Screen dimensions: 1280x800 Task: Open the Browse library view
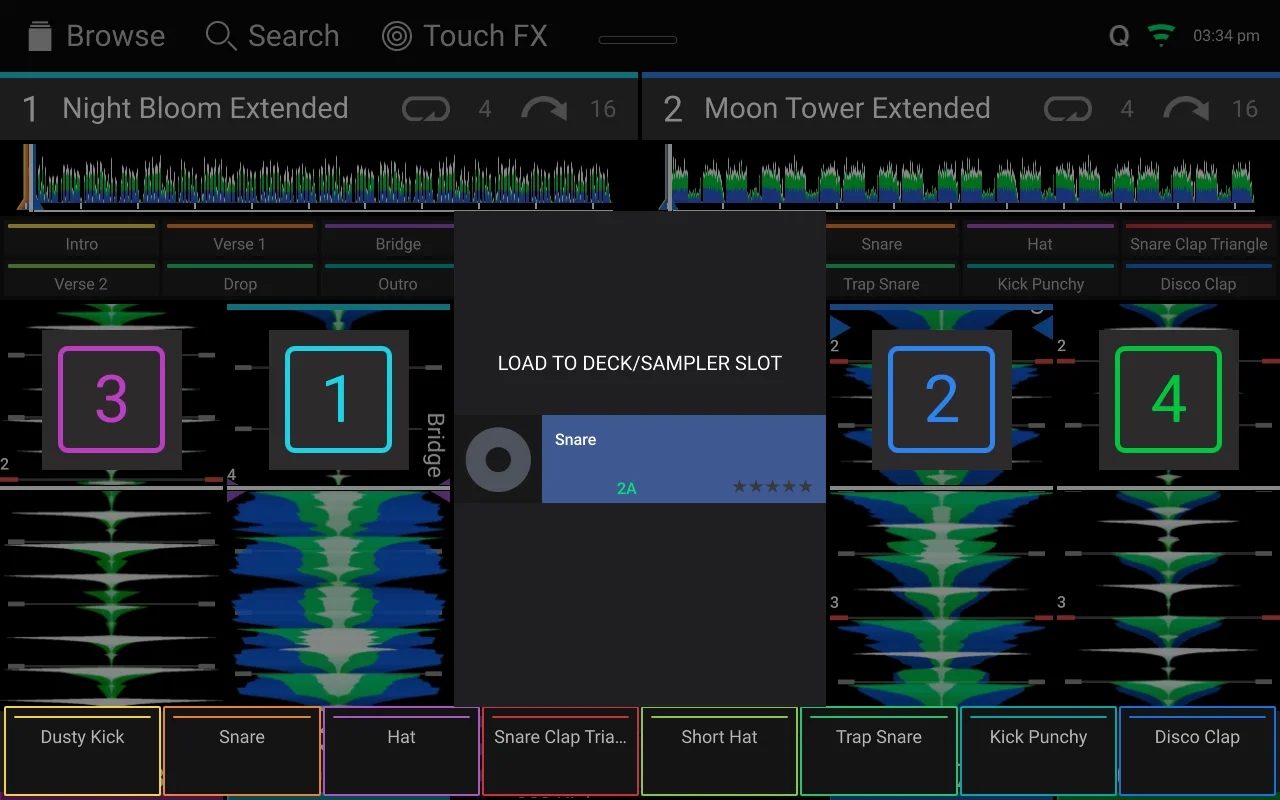pyautogui.click(x=96, y=36)
